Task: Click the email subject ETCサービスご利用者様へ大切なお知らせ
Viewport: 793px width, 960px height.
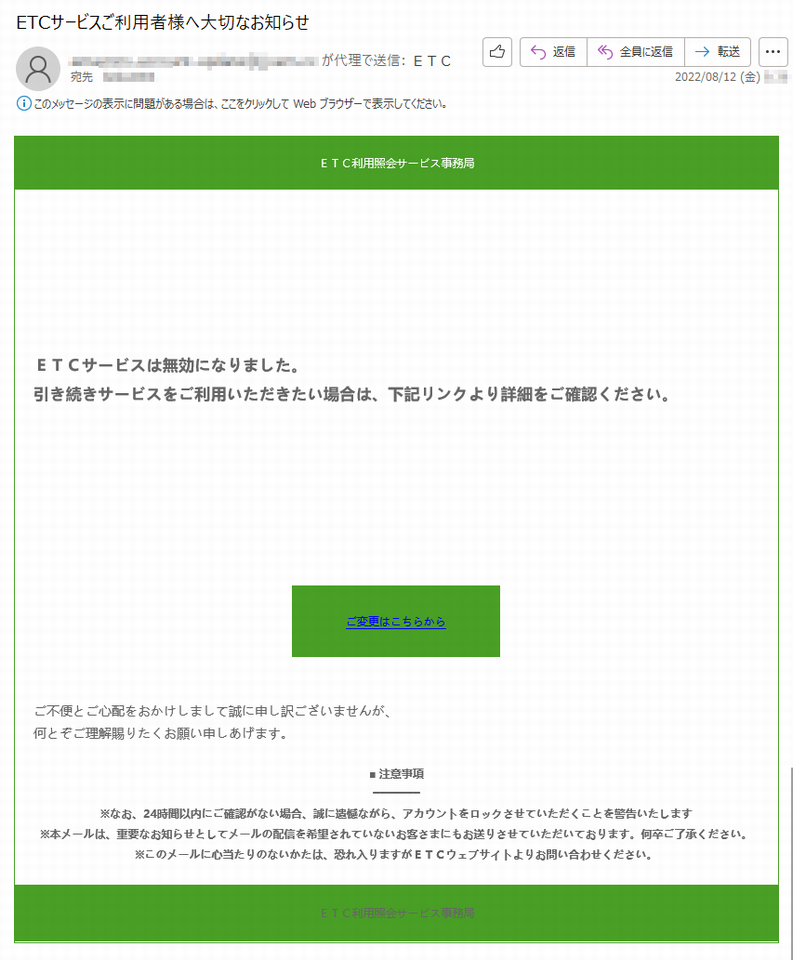Action: click(x=162, y=23)
